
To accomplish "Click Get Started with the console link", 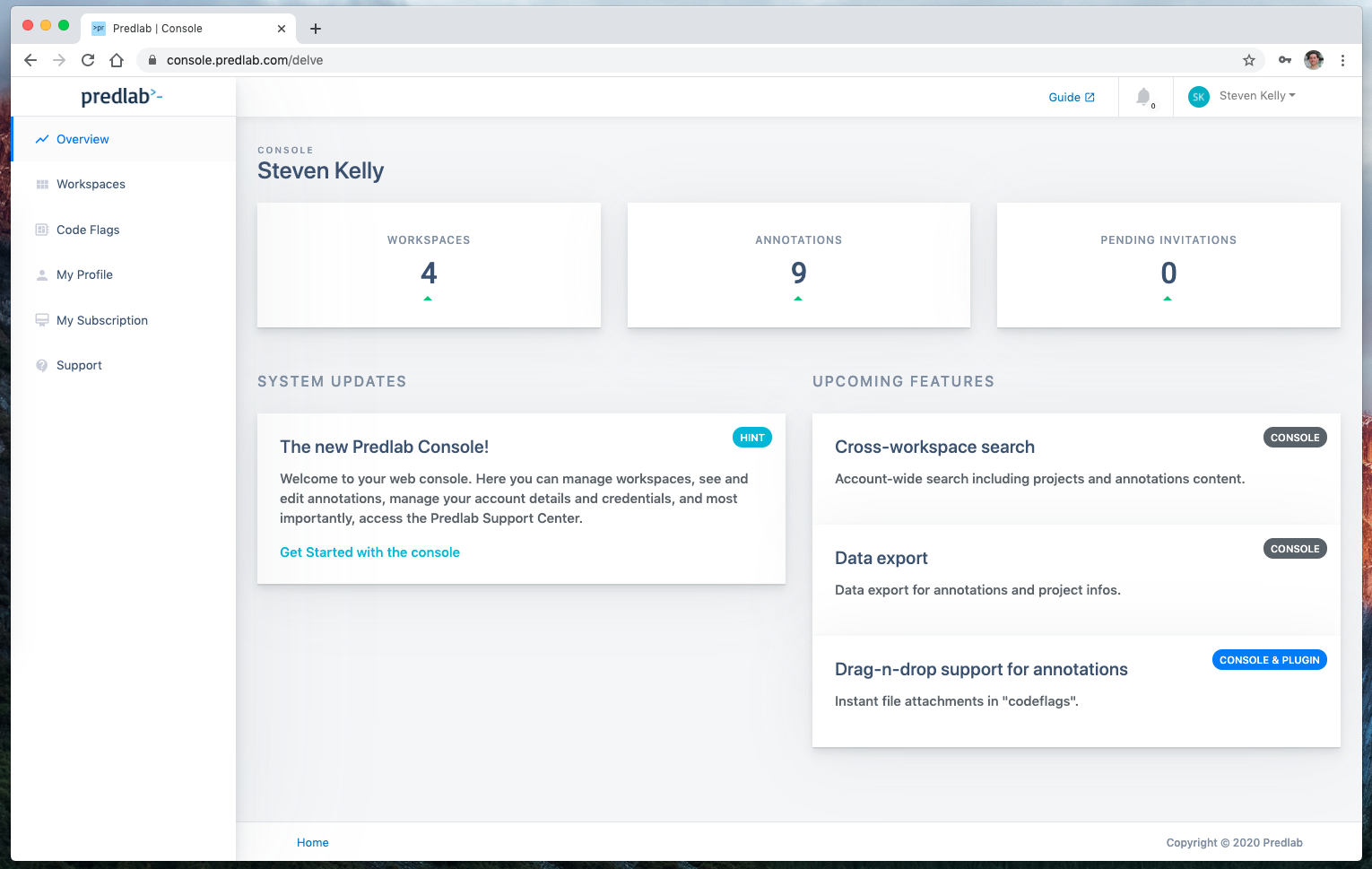I will [369, 552].
